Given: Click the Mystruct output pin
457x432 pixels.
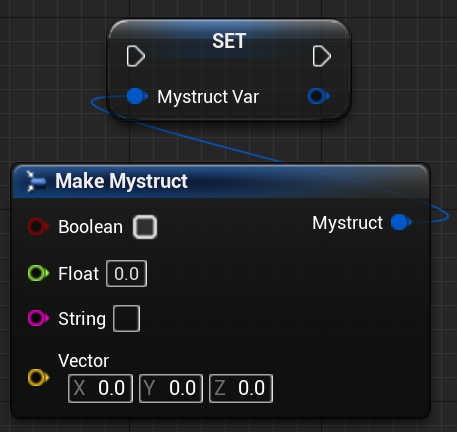Looking at the screenshot, I should [401, 222].
